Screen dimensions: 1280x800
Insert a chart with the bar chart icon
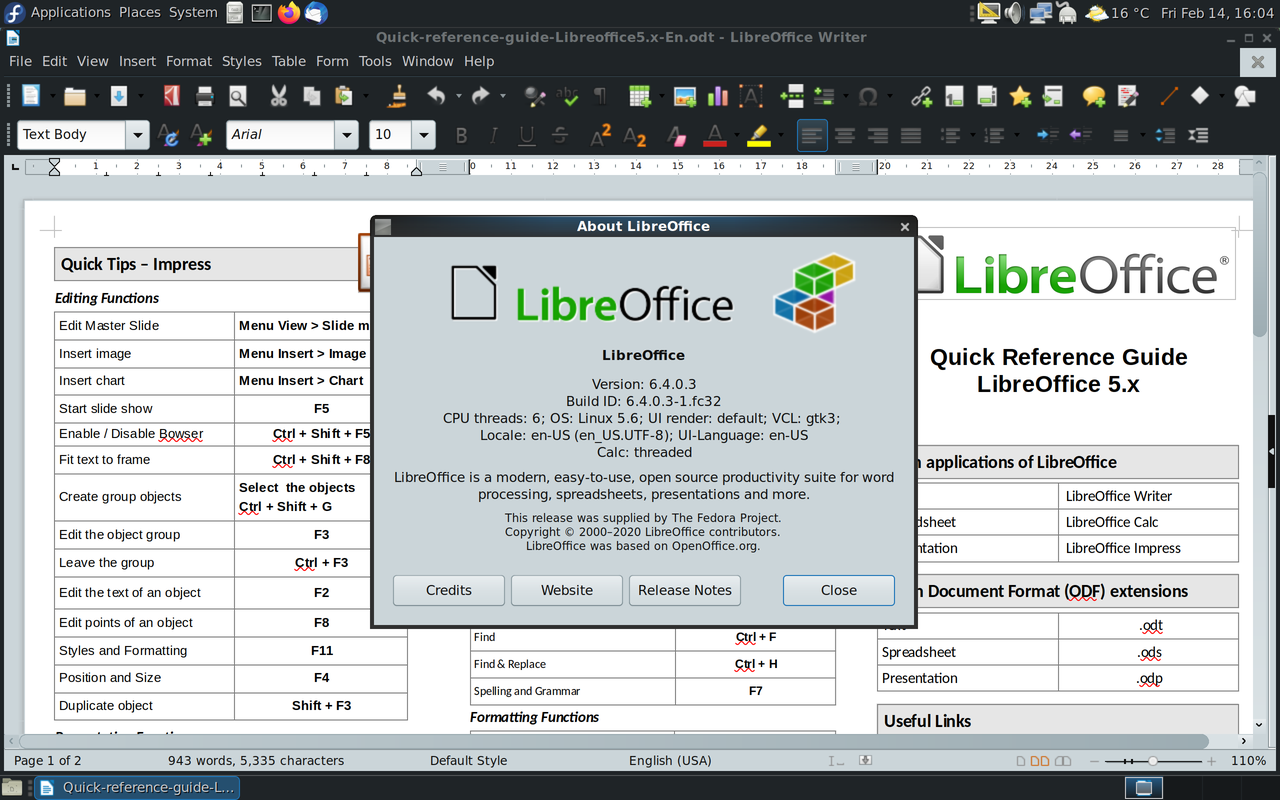click(x=717, y=96)
